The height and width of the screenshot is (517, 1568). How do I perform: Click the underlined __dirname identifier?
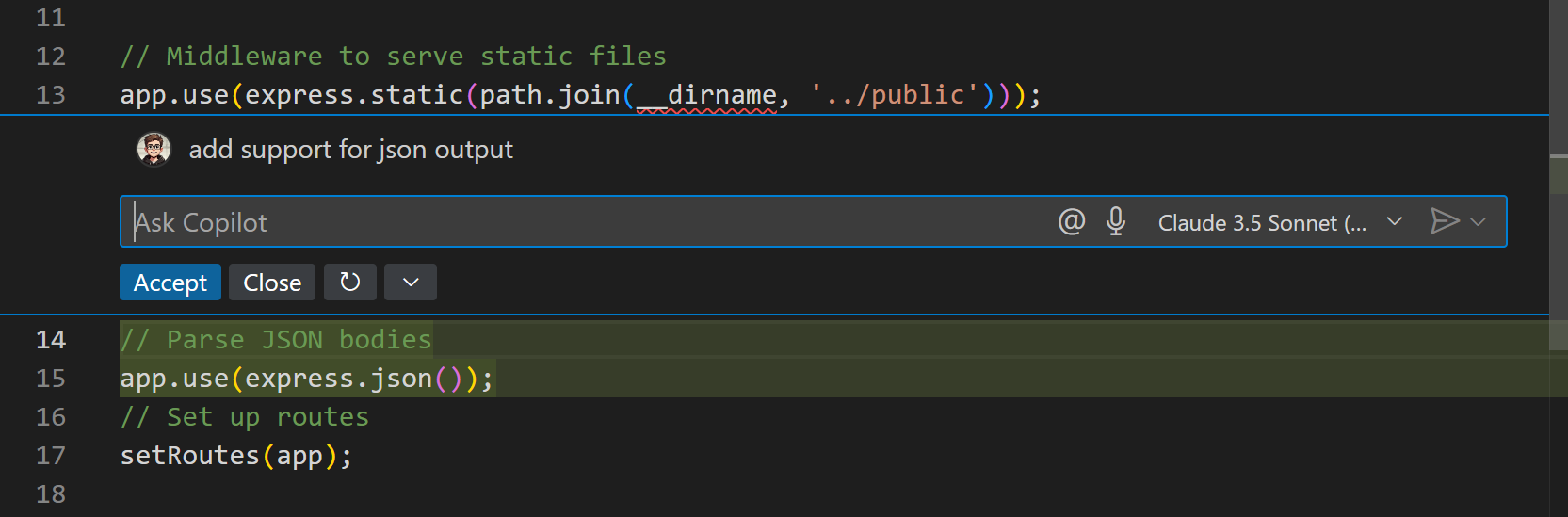pos(707,95)
